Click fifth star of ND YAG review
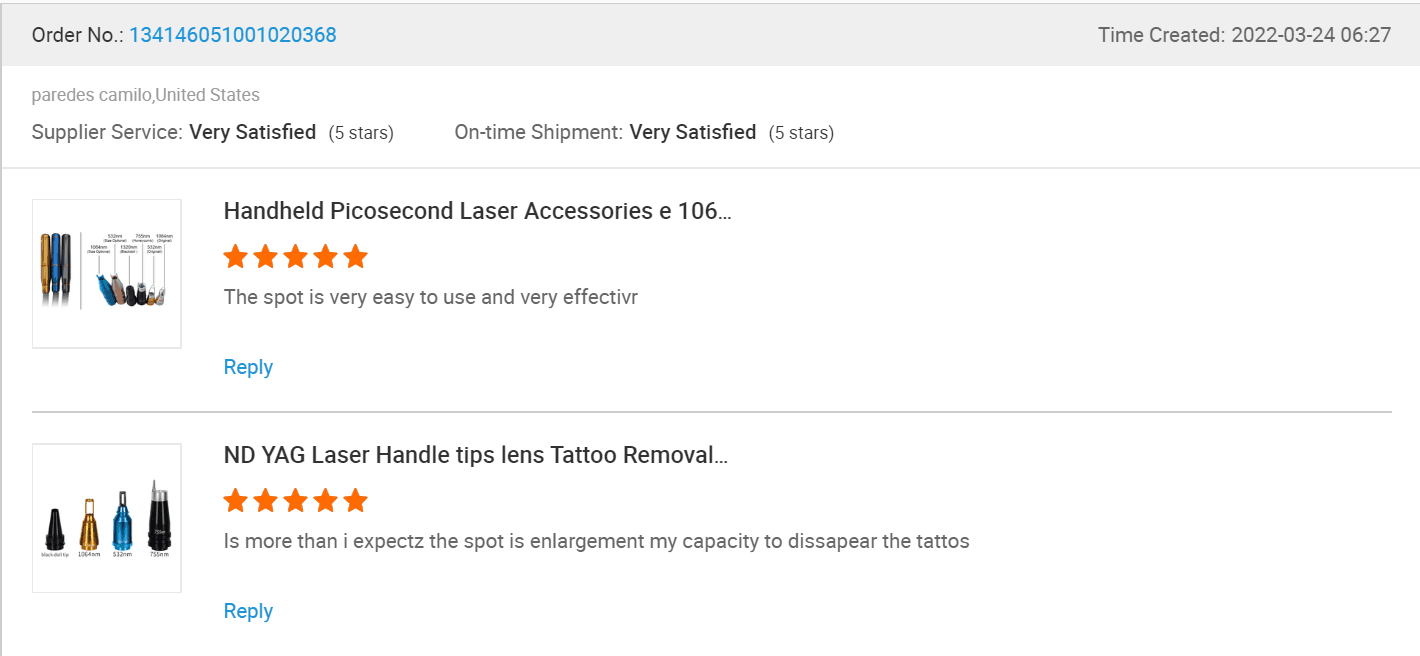 pyautogui.click(x=356, y=501)
